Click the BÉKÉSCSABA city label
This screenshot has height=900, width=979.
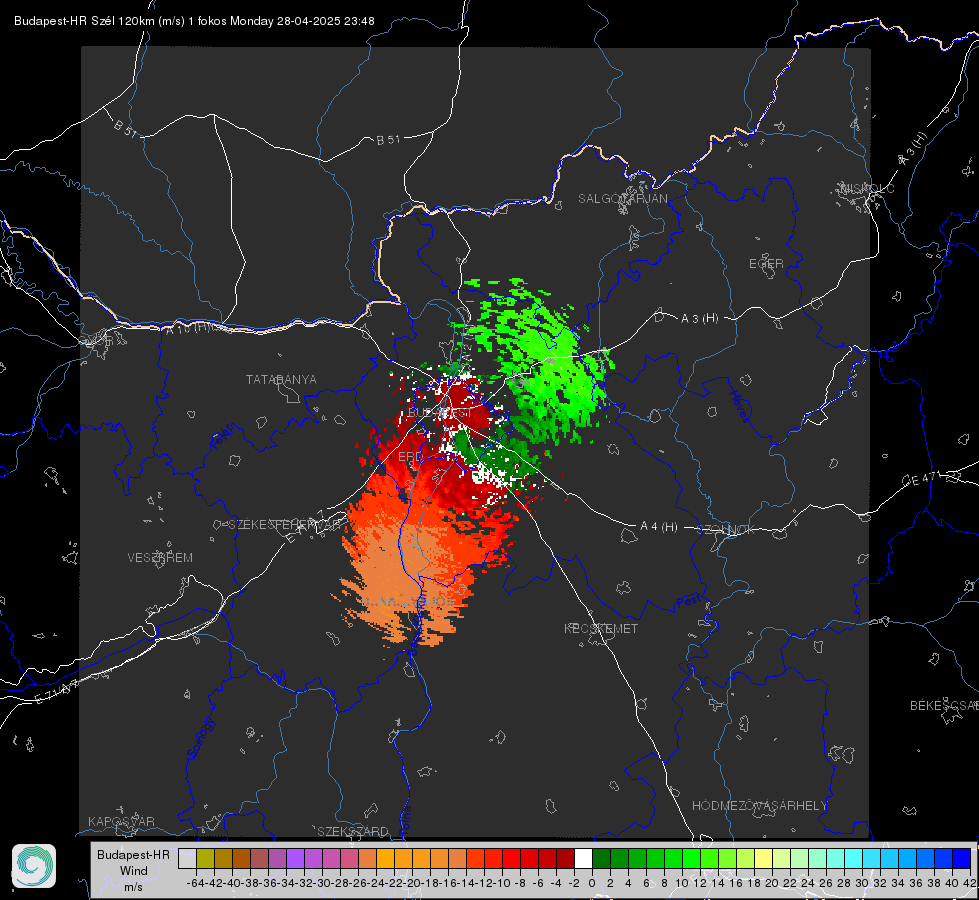(x=944, y=706)
